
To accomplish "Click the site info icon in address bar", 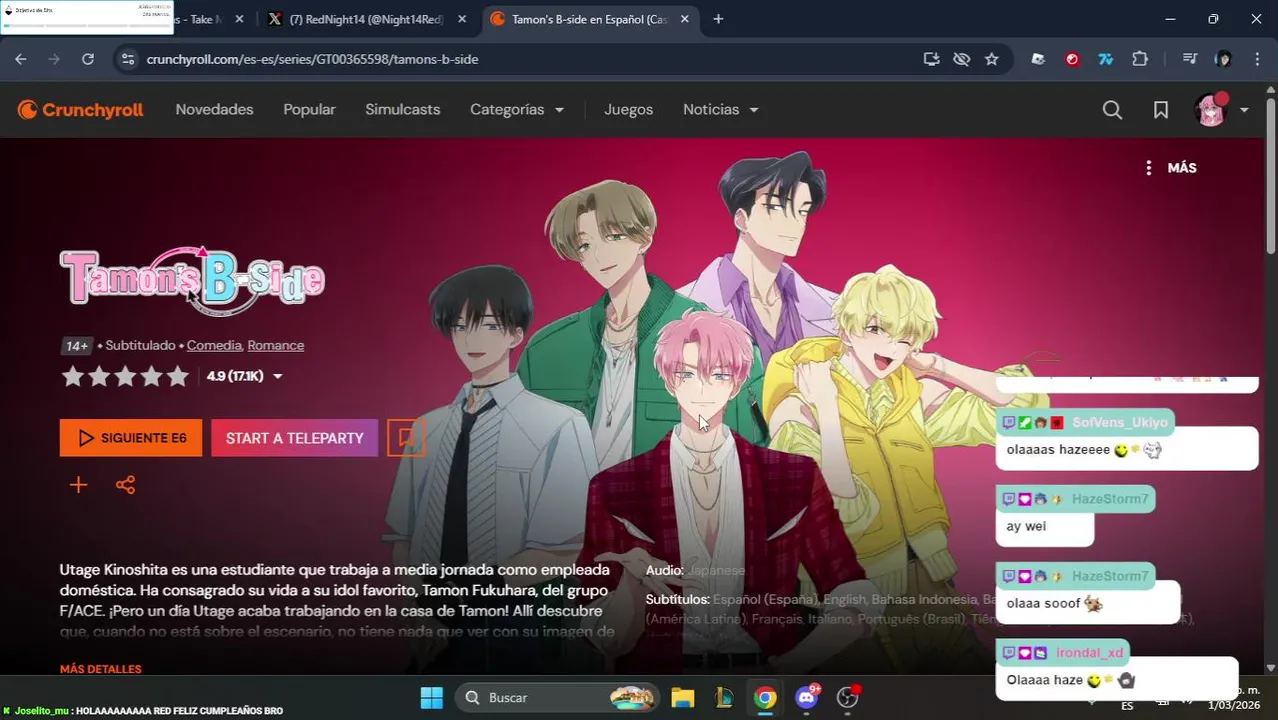I will coord(127,59).
